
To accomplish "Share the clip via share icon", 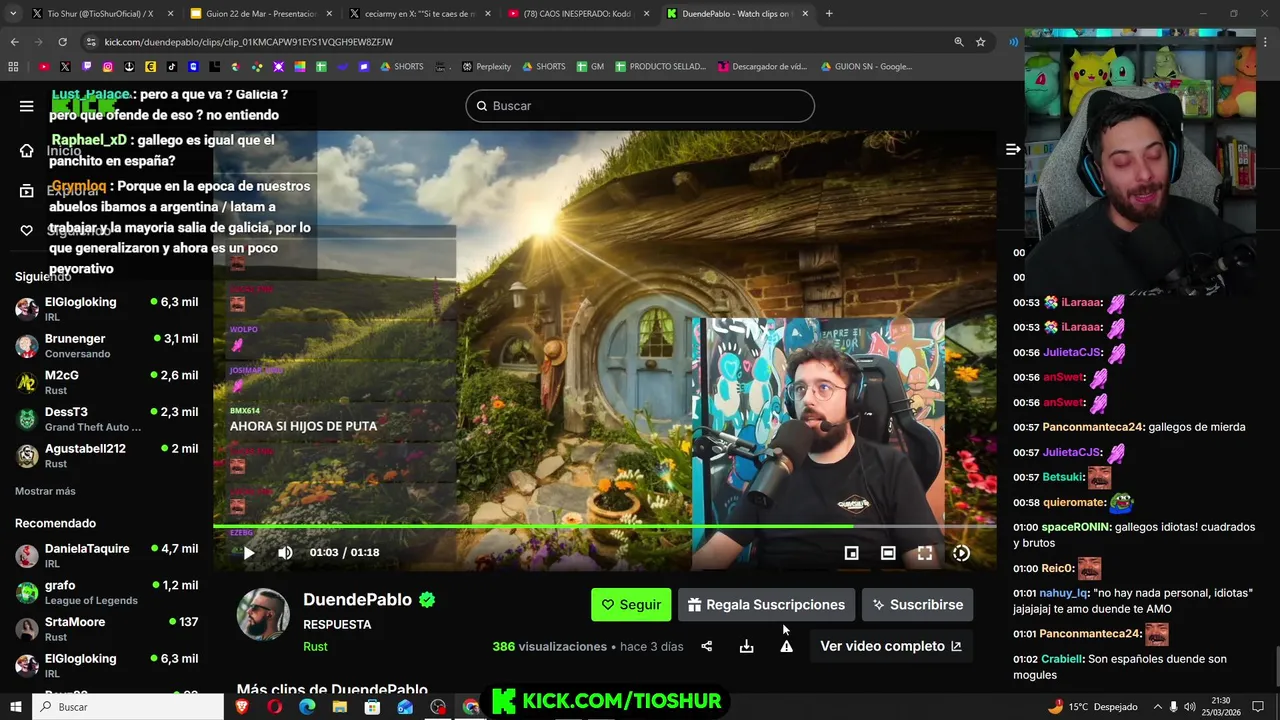I will (707, 646).
